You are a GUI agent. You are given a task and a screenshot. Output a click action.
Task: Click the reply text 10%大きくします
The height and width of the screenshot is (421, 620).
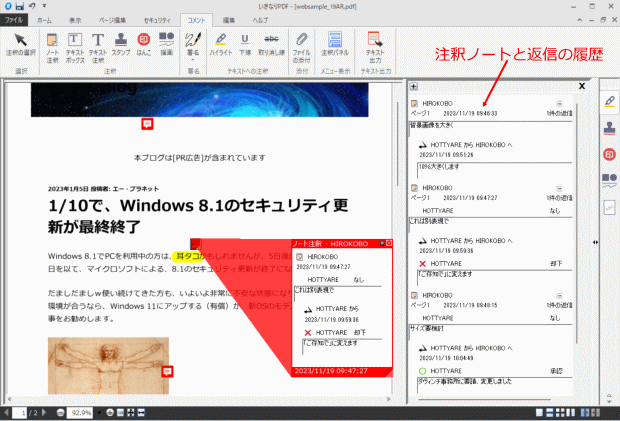click(x=439, y=167)
